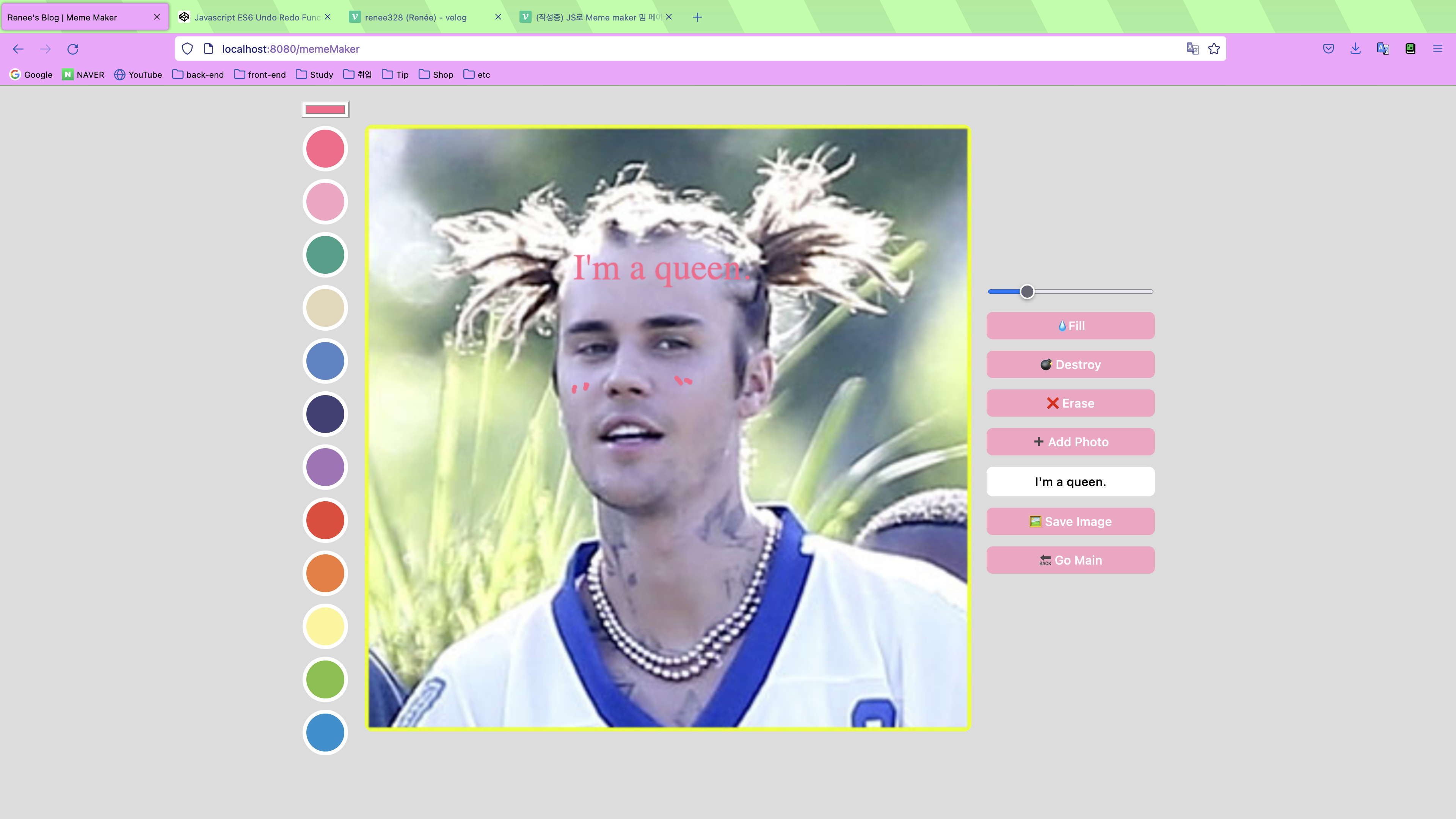This screenshot has height=819, width=1456.
Task: Click the "I'm a queen." text input
Action: (1070, 482)
